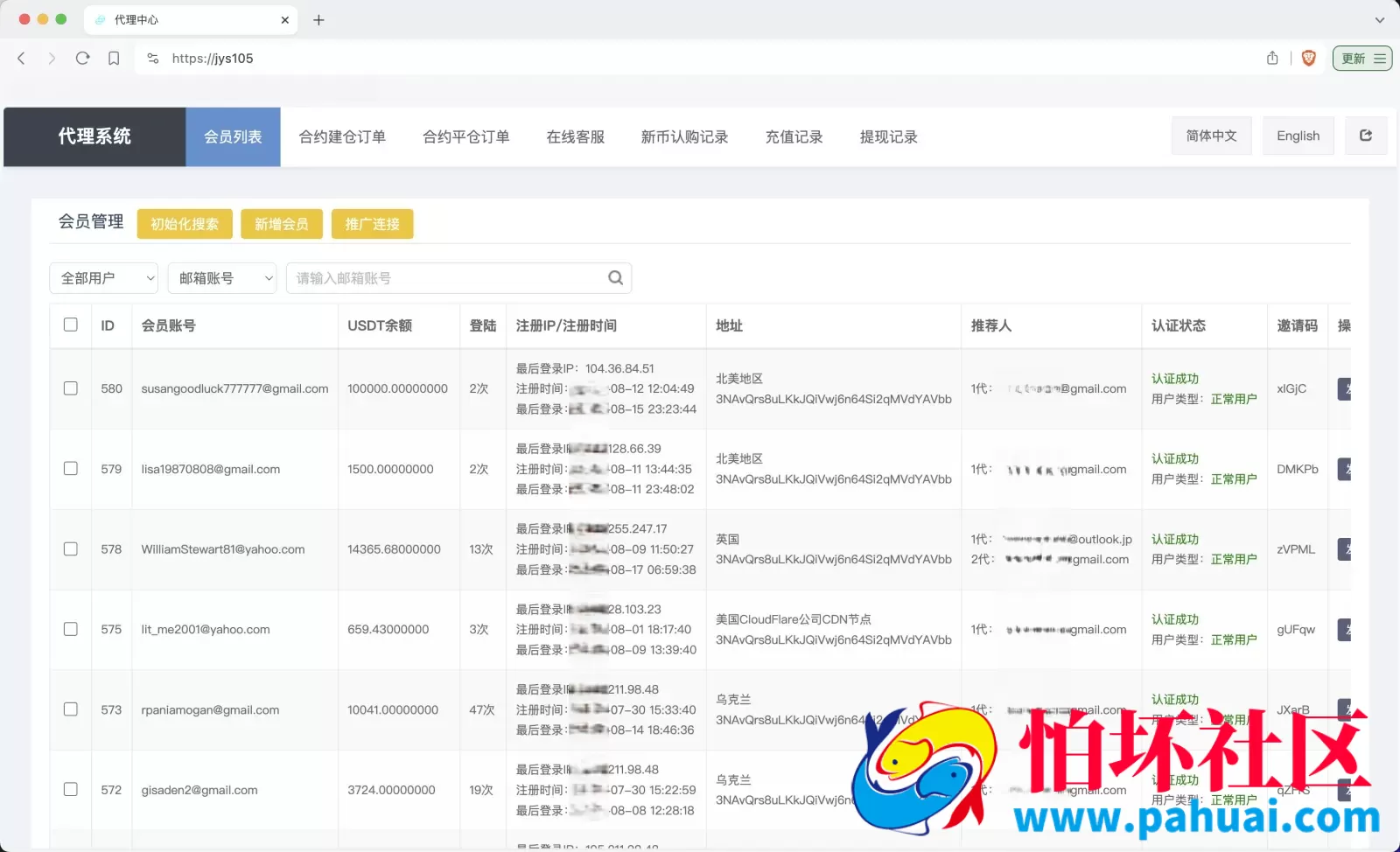Click the 新增会员 button
This screenshot has height=852, width=1400.
tap(282, 224)
